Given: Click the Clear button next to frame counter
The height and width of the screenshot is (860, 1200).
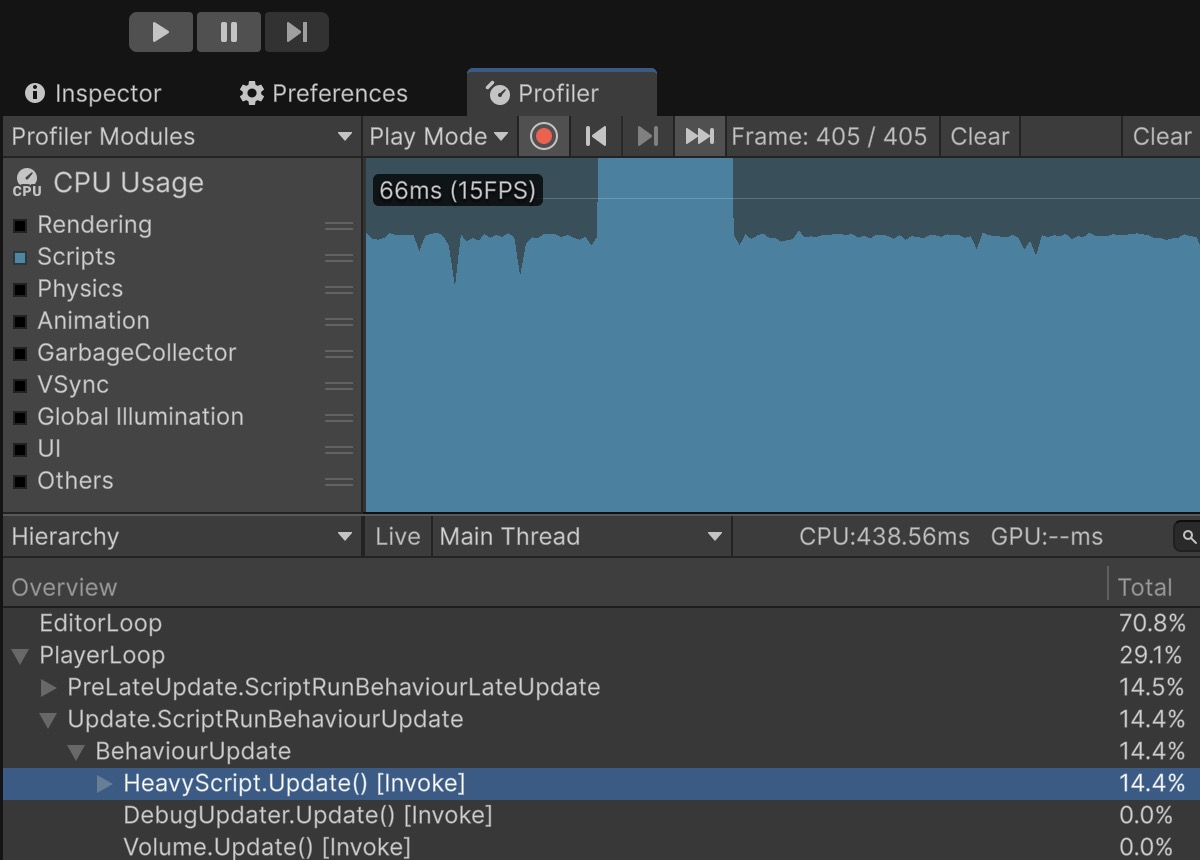Looking at the screenshot, I should 979,136.
